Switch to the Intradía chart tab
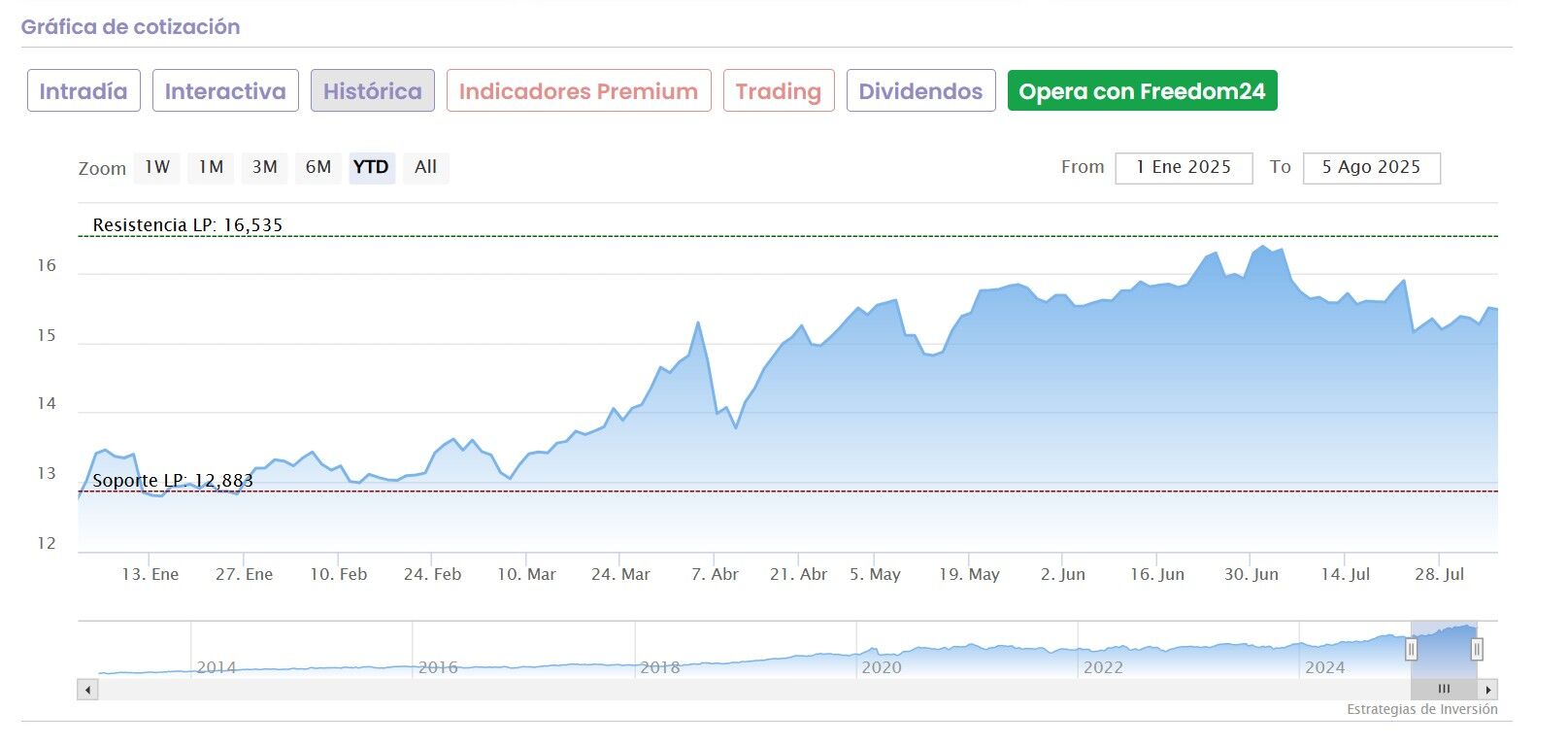1568x746 pixels. (x=83, y=91)
